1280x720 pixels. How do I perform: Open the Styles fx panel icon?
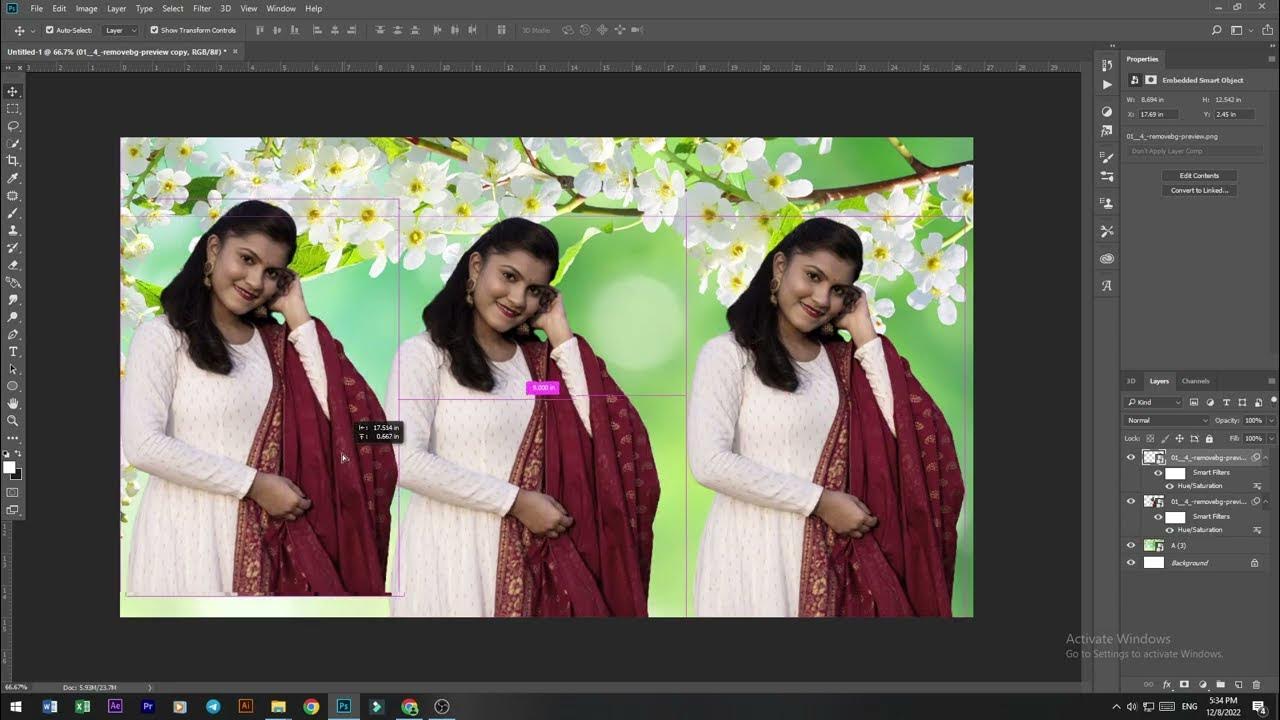1107,130
